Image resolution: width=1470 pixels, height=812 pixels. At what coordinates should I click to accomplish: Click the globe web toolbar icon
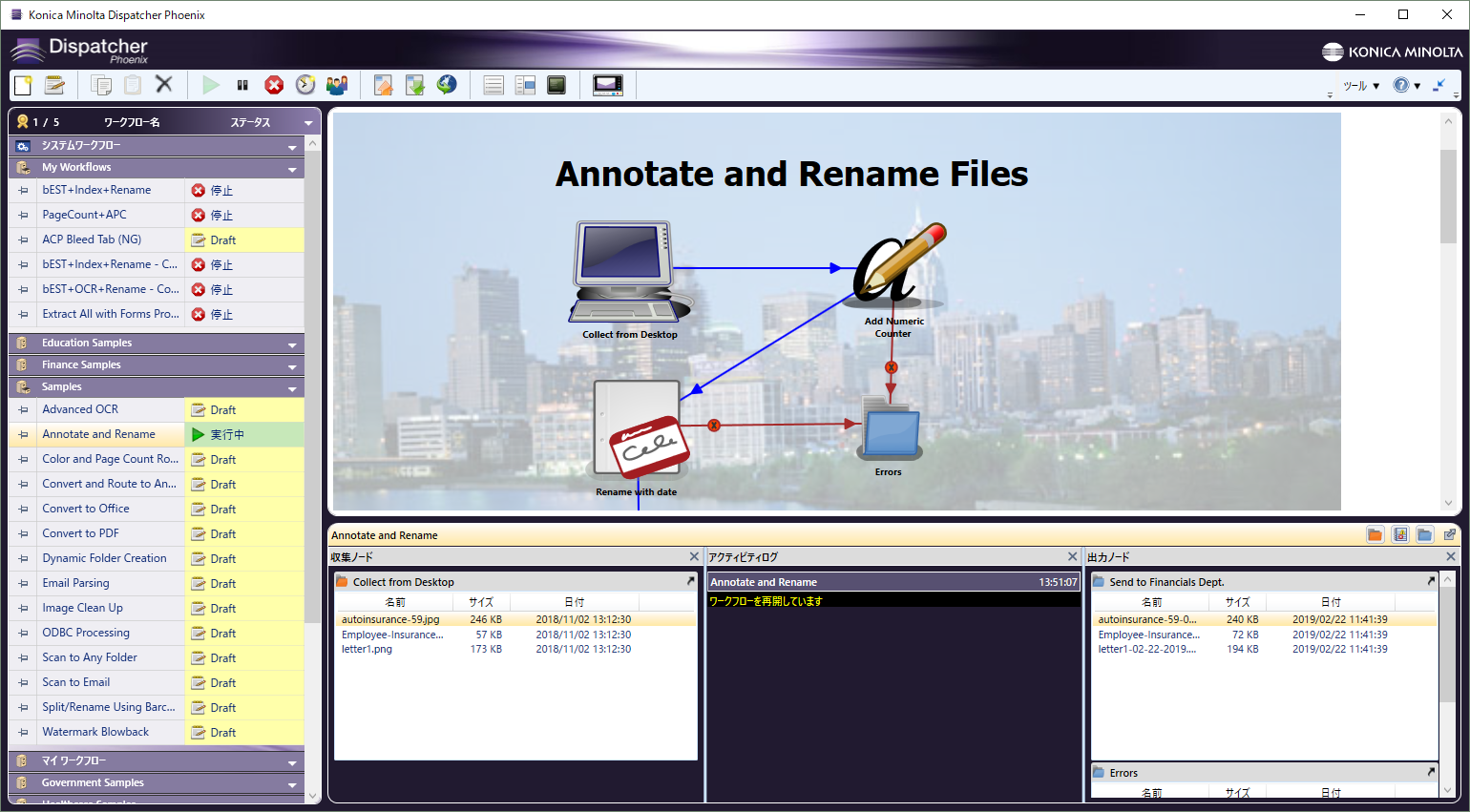pos(447,85)
